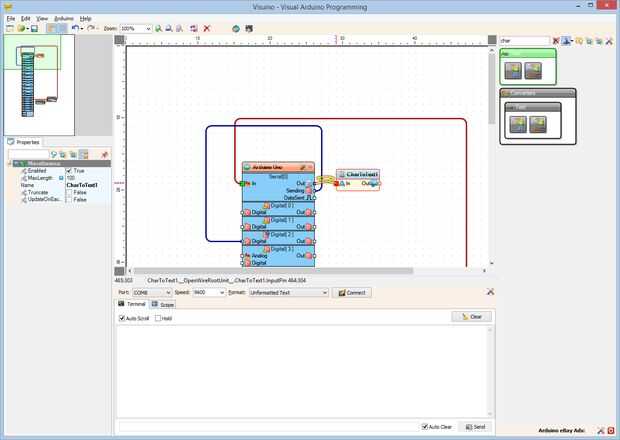This screenshot has width=620, height=440.
Task: Click the yellow folder icon in component palette toolbar
Action: click(579, 41)
